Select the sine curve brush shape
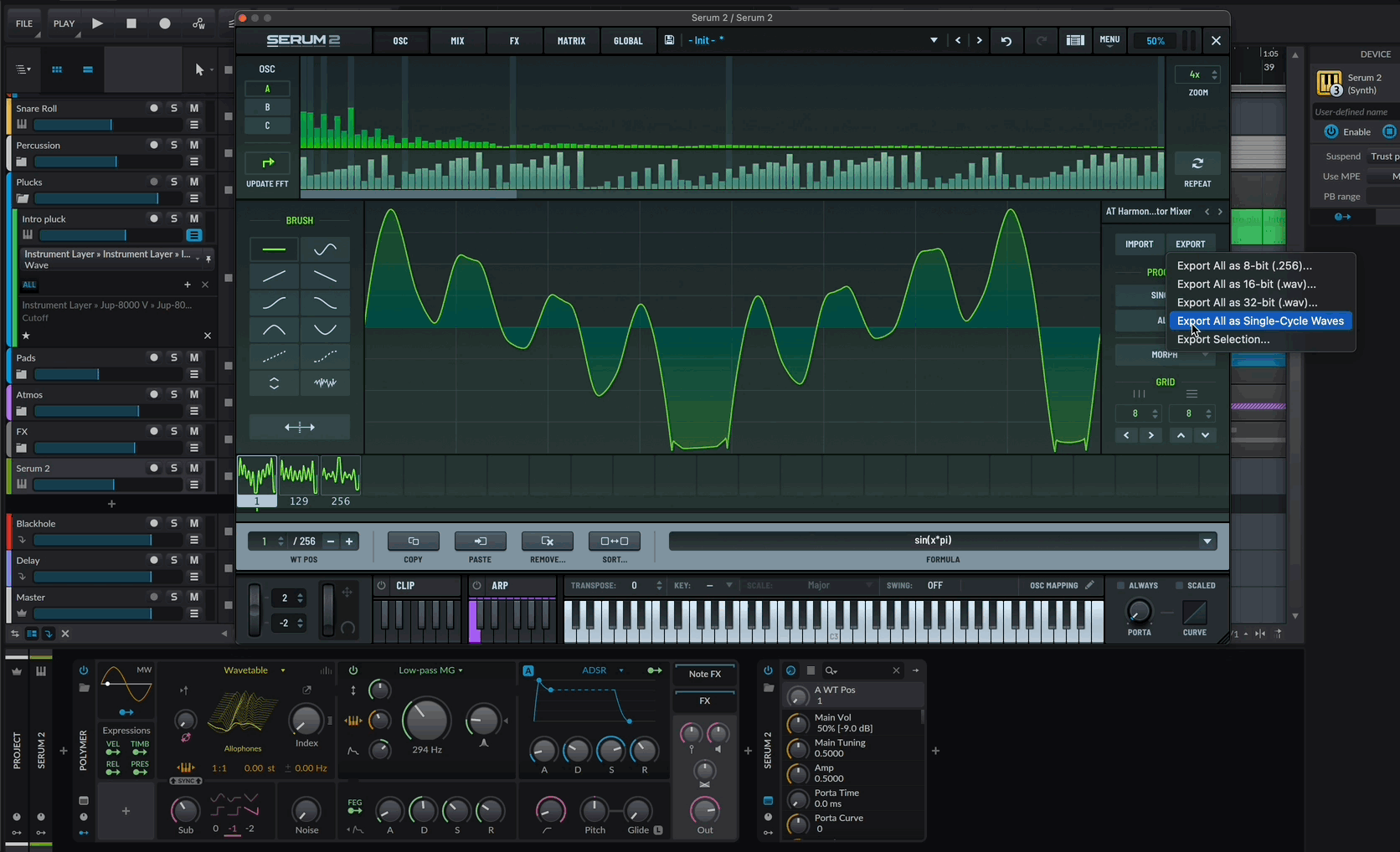Viewport: 1400px width, 852px height. (x=325, y=249)
